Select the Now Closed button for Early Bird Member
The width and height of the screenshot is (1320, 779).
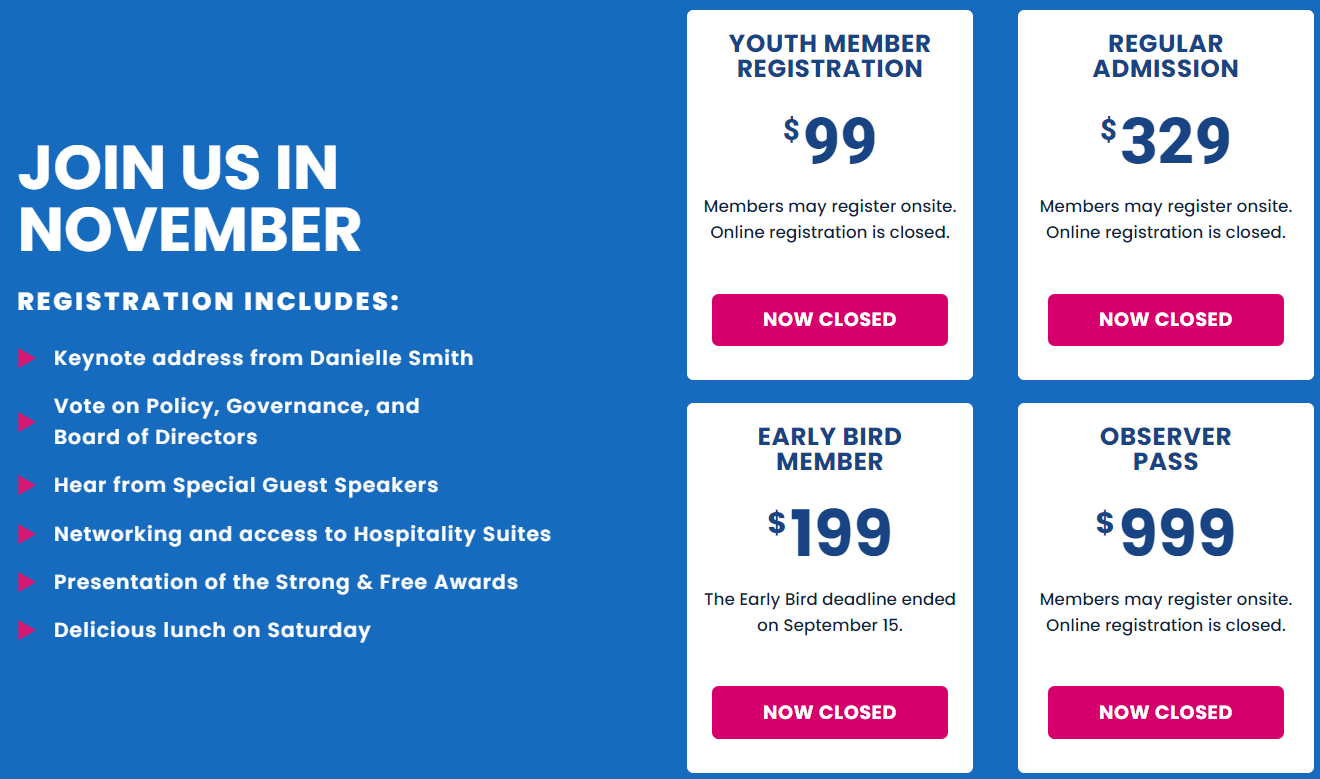(x=830, y=713)
